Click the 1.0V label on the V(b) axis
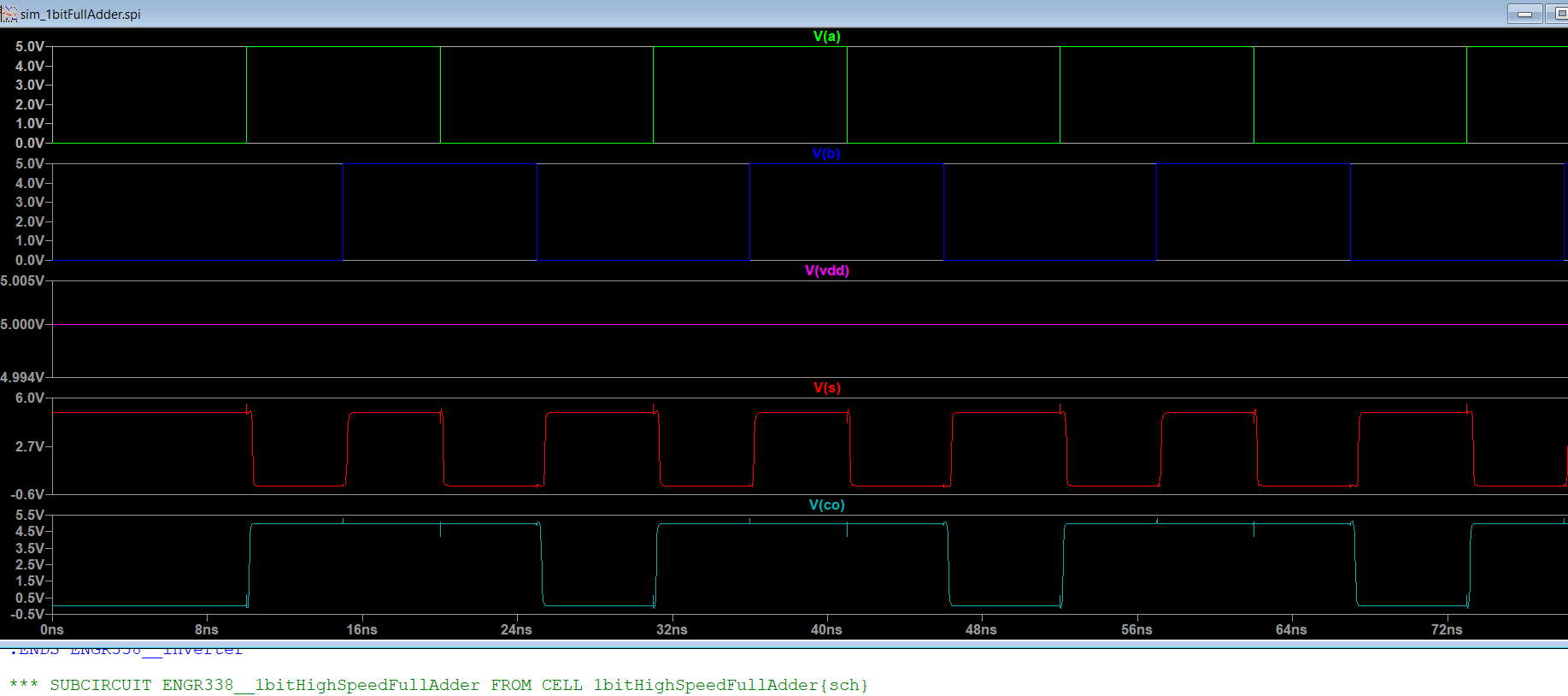The image size is (1568, 696). 29,241
